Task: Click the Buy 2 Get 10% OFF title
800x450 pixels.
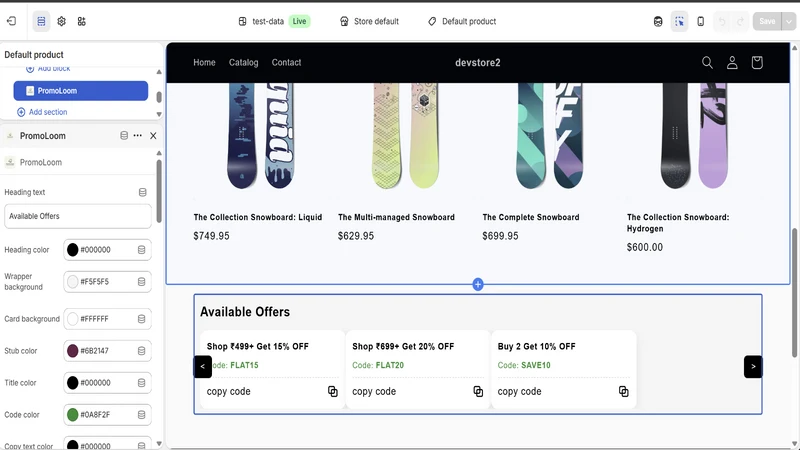Action: point(536,346)
